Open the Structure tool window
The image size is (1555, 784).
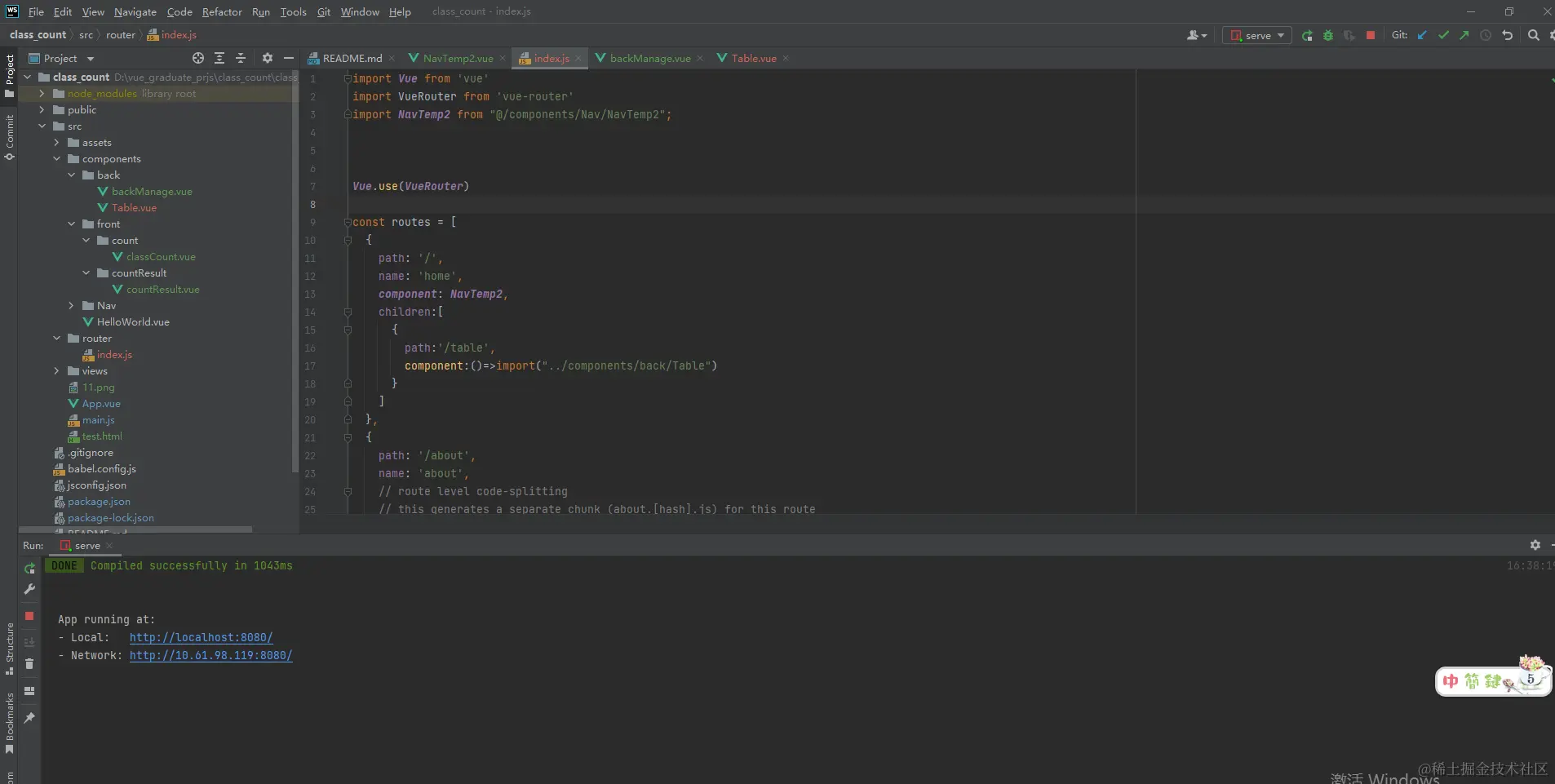point(9,649)
